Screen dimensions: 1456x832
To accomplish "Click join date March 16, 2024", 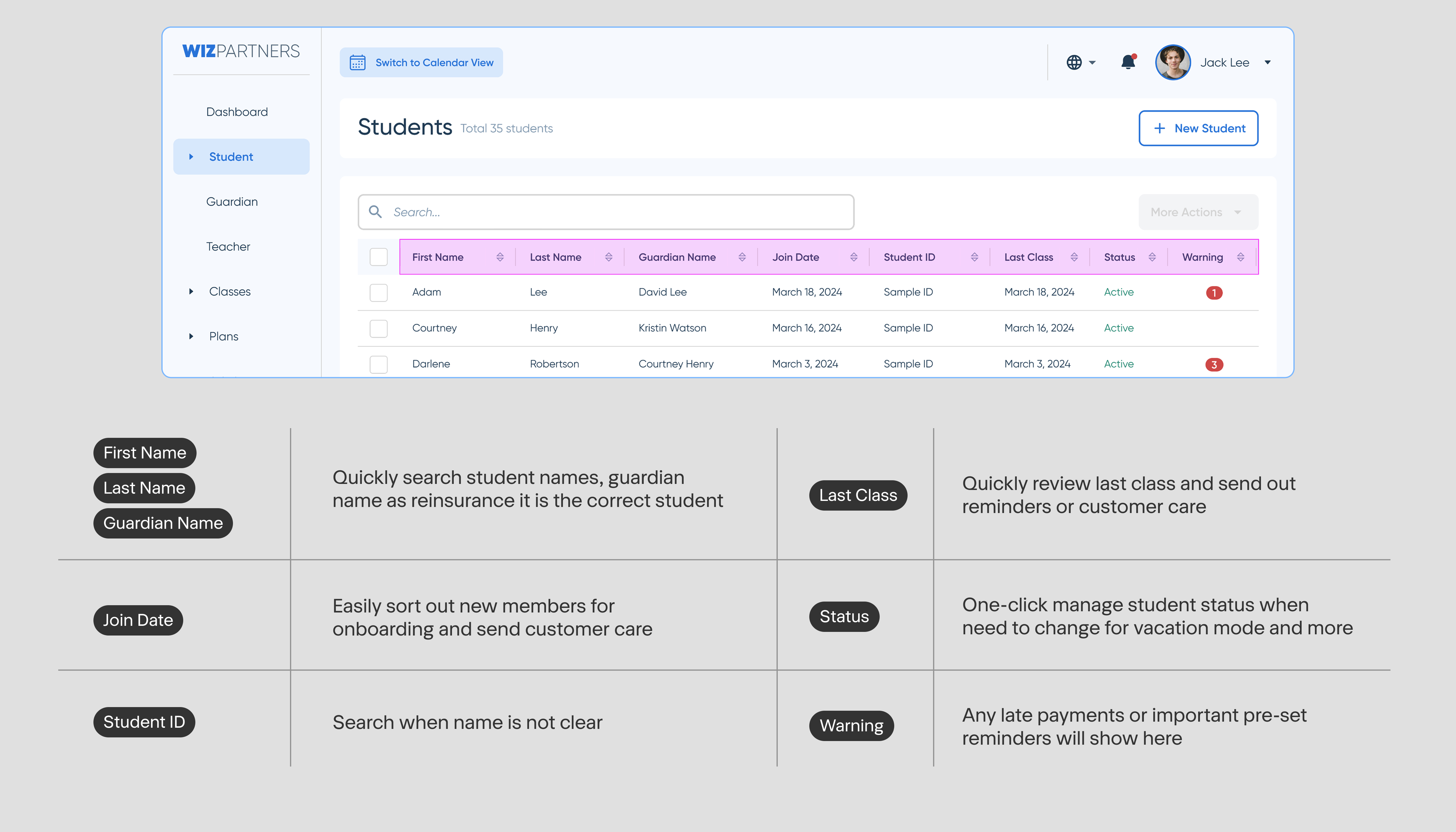I will tap(807, 328).
